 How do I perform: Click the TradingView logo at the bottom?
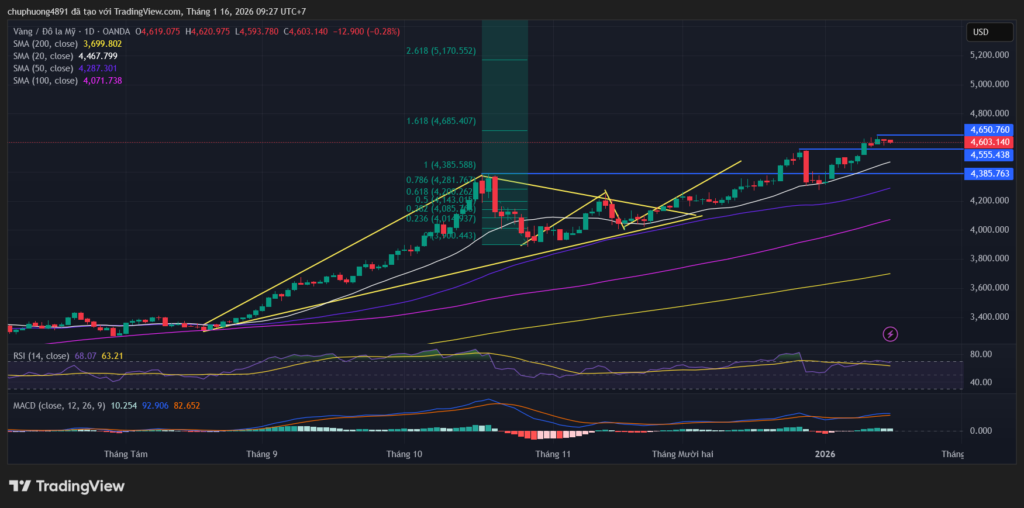(x=67, y=486)
